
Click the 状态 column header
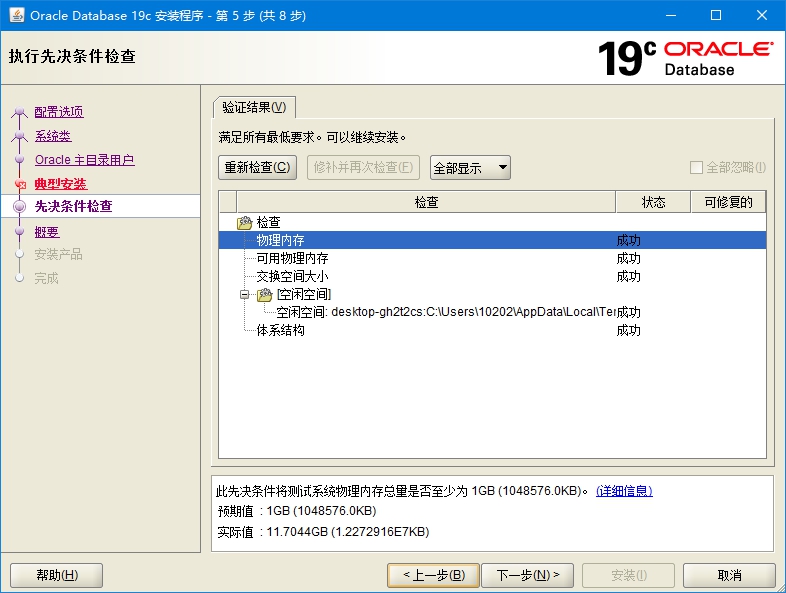(653, 202)
